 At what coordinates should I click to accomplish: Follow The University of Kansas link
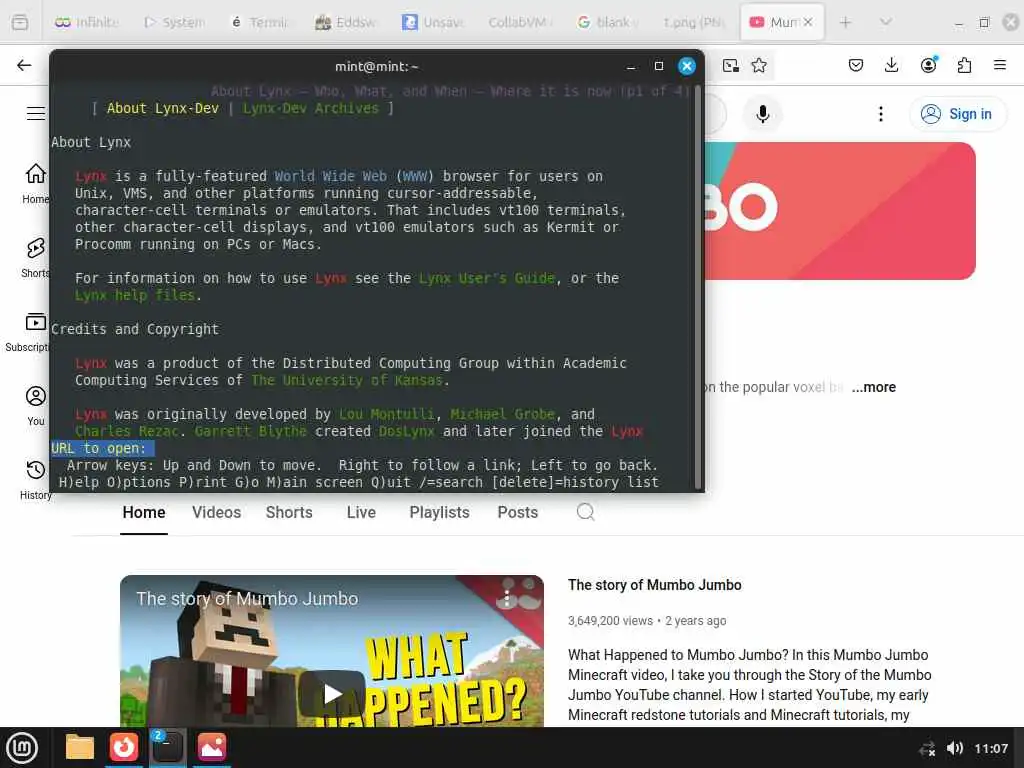click(x=347, y=380)
